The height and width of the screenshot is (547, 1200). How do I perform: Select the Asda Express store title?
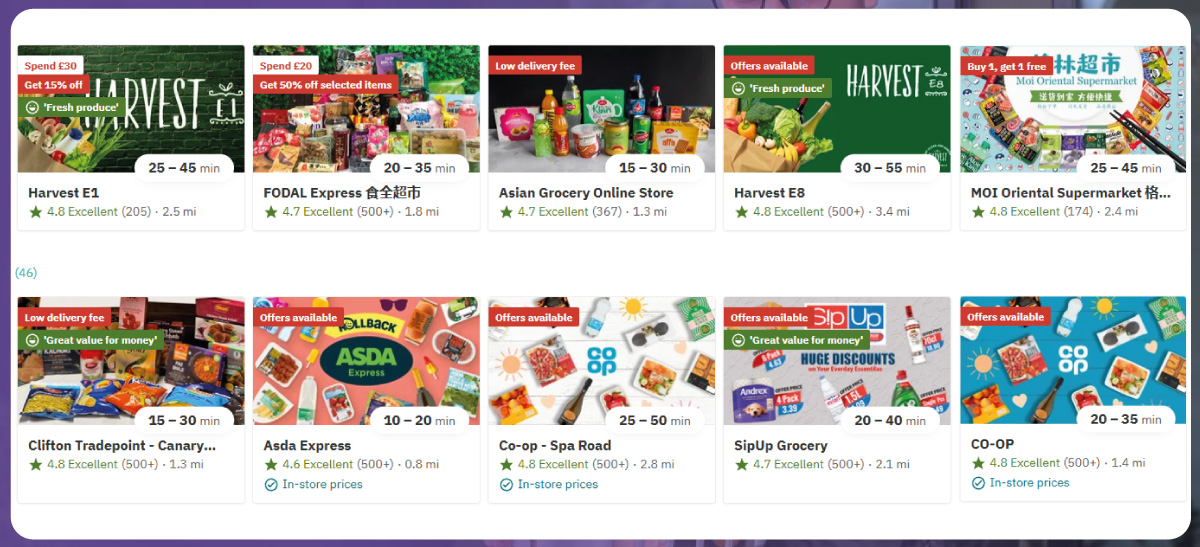pyautogui.click(x=307, y=445)
